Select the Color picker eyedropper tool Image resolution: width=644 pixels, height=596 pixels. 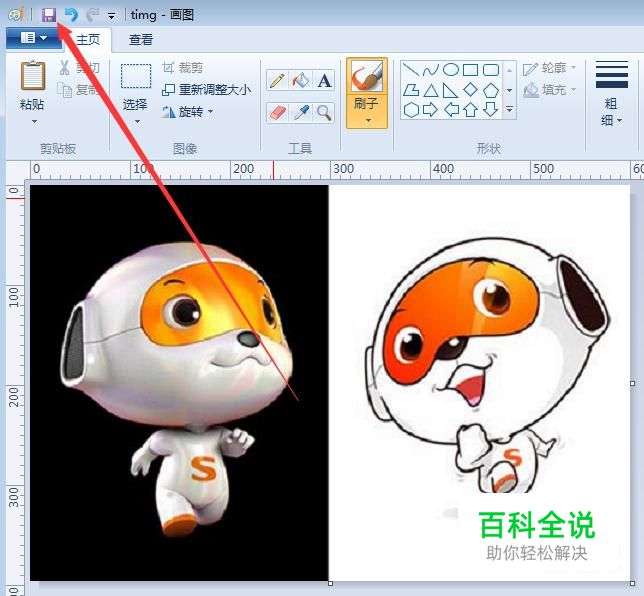point(301,113)
